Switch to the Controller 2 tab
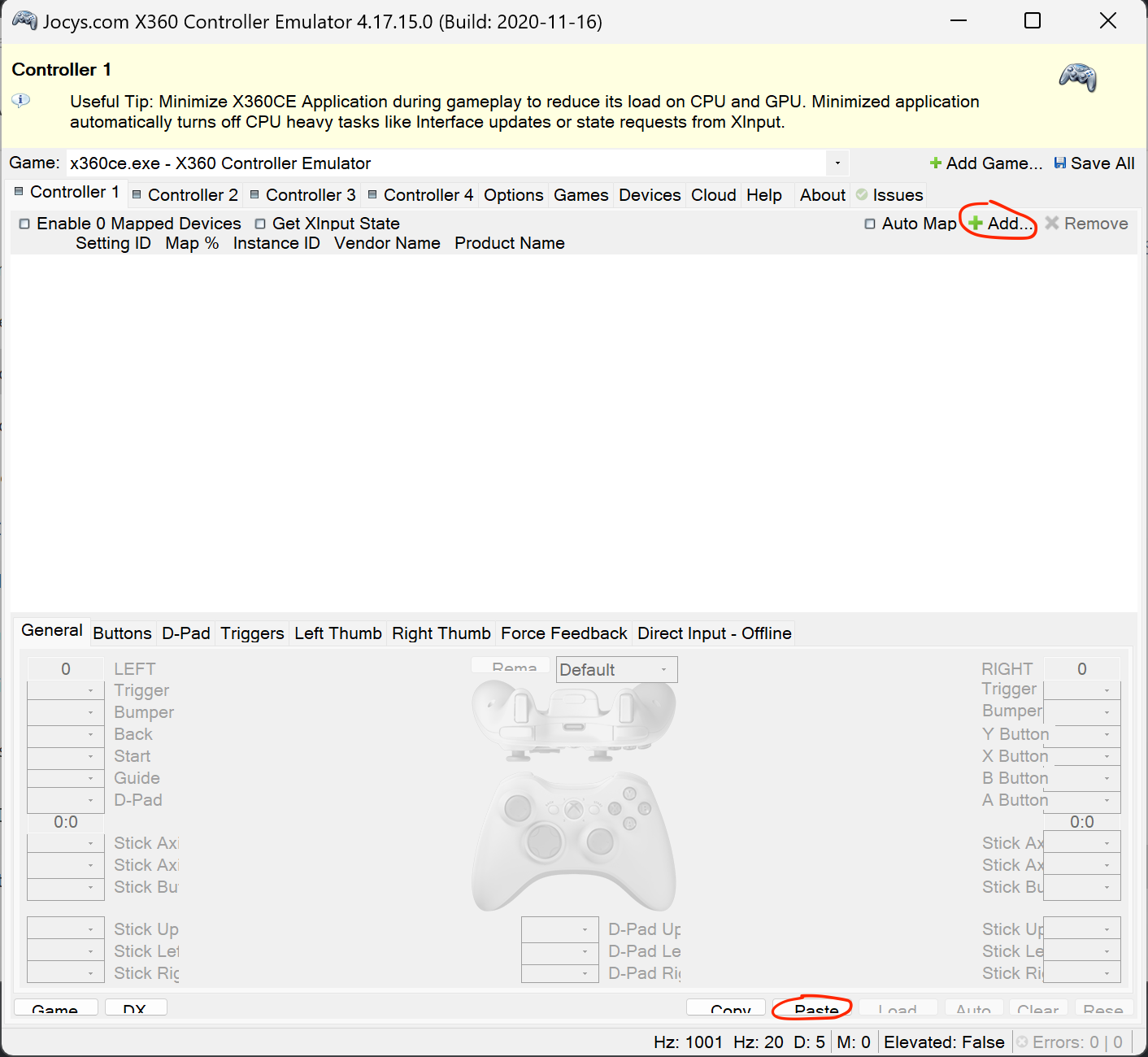1148x1057 pixels. pos(191,194)
